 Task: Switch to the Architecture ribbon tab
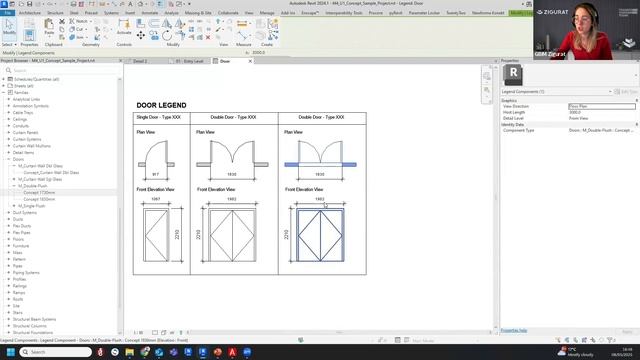30,13
